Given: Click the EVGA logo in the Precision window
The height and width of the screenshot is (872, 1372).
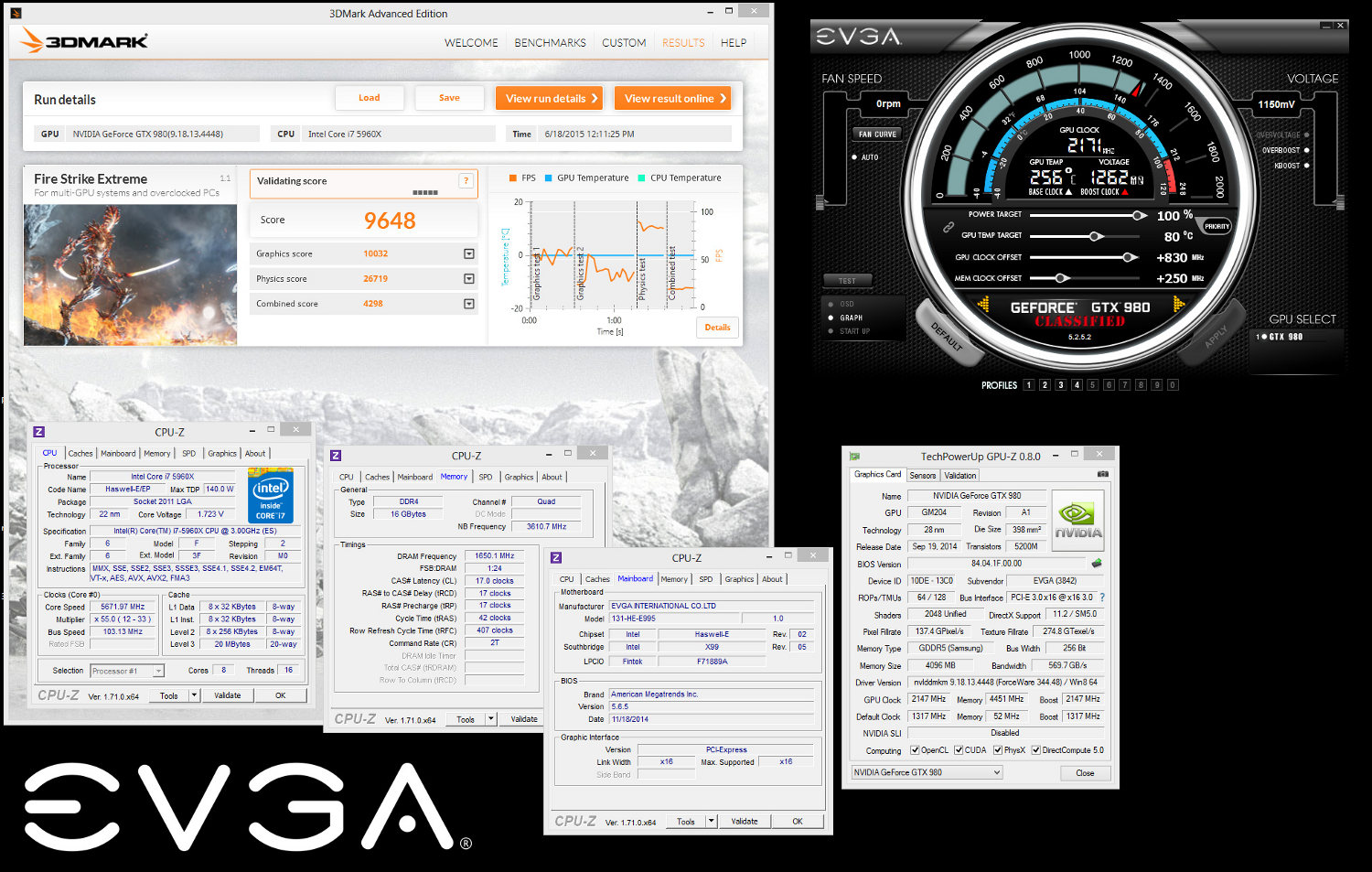Looking at the screenshot, I should click(858, 37).
